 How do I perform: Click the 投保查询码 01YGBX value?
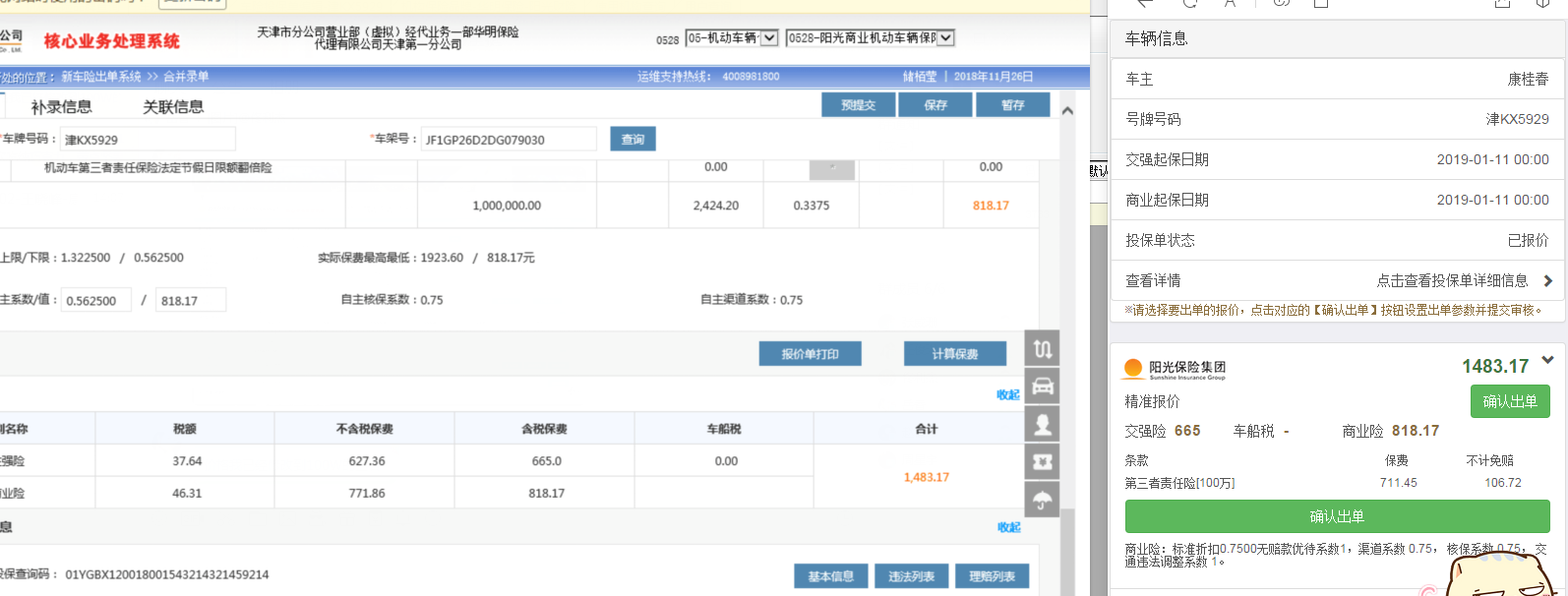point(167,574)
